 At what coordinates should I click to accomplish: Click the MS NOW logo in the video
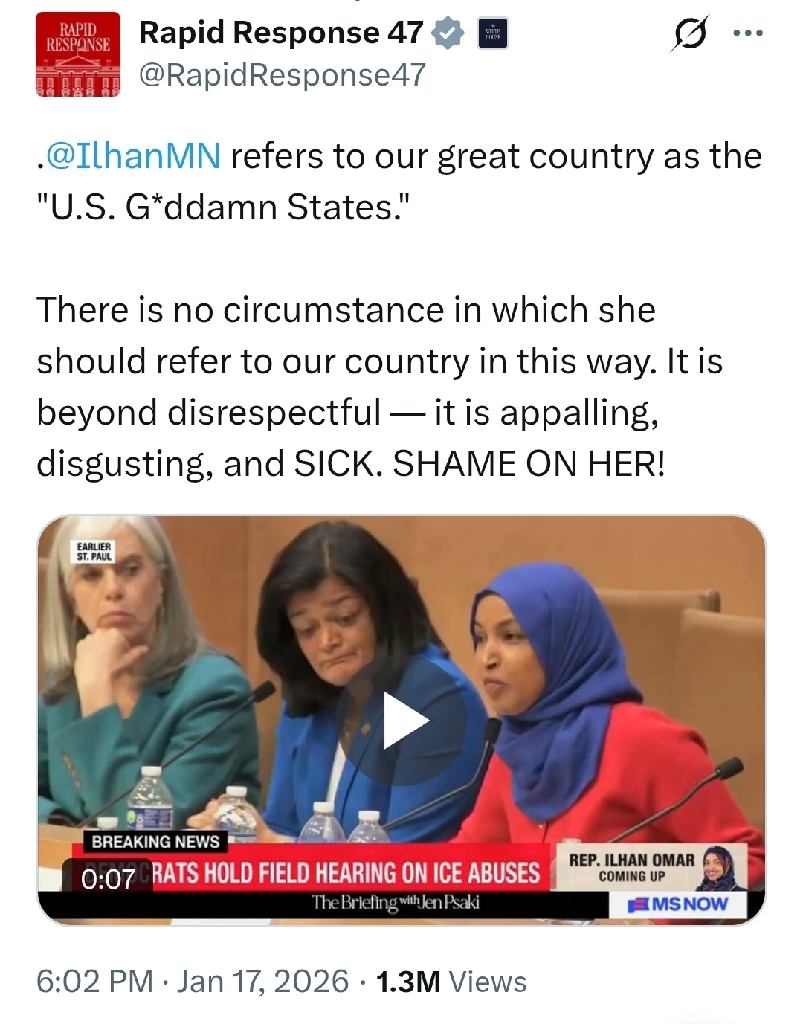click(678, 904)
